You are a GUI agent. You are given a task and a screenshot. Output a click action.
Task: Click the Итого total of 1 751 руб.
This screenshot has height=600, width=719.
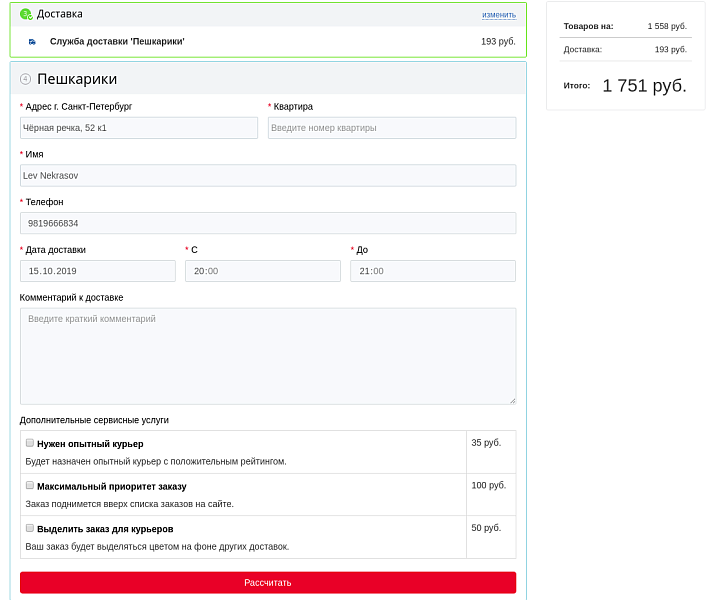coord(644,86)
